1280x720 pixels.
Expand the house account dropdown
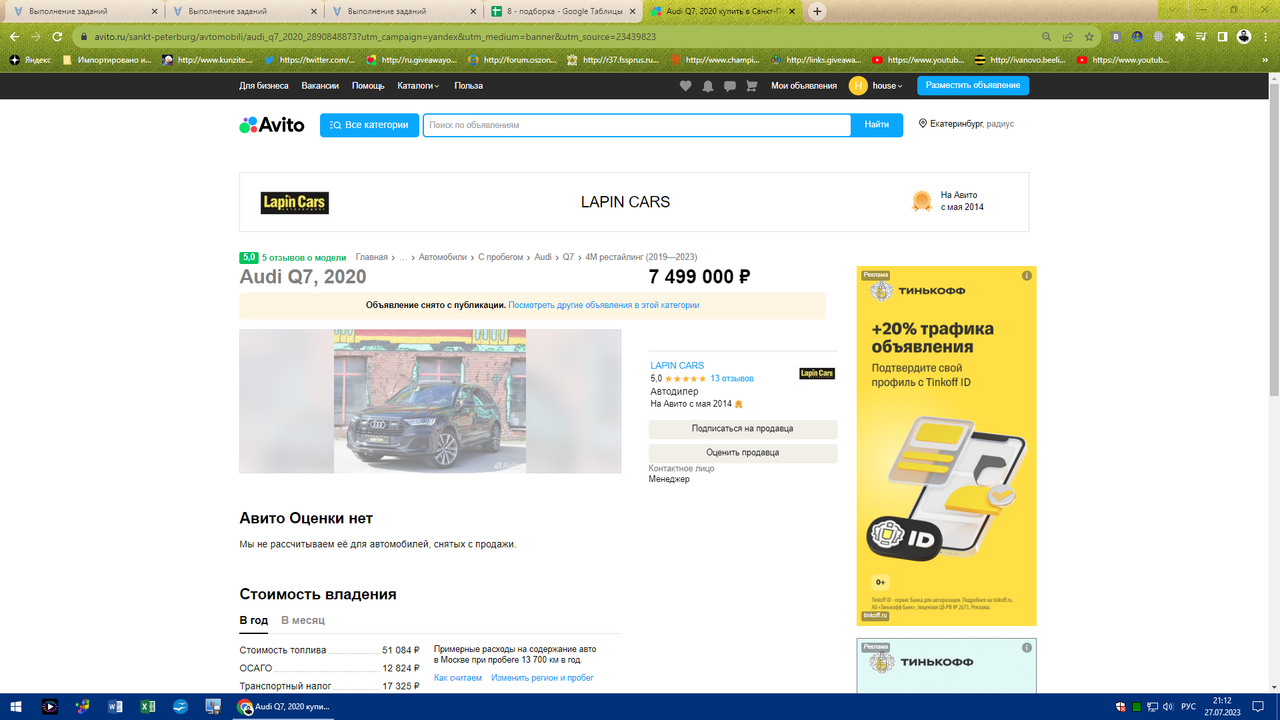pyautogui.click(x=884, y=86)
